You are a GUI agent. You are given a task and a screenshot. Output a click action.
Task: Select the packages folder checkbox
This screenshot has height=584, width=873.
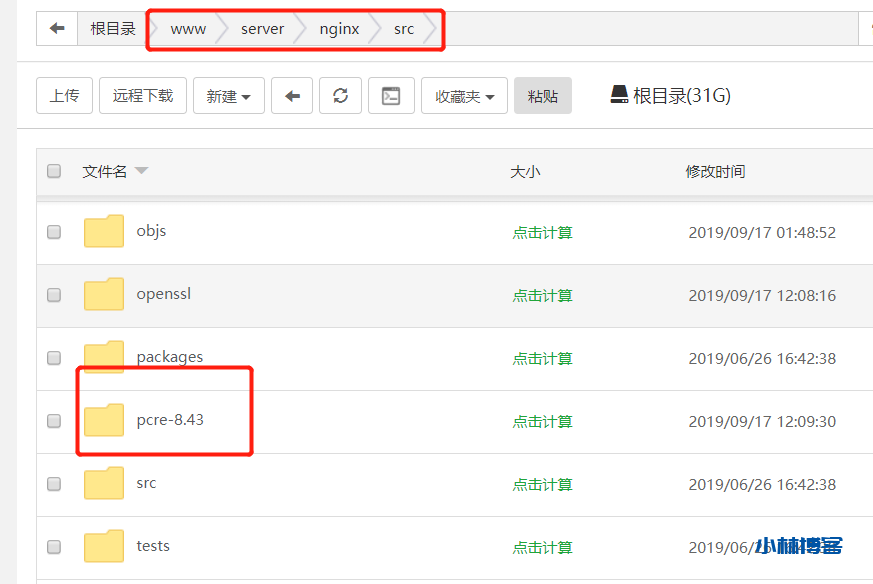coord(54,358)
